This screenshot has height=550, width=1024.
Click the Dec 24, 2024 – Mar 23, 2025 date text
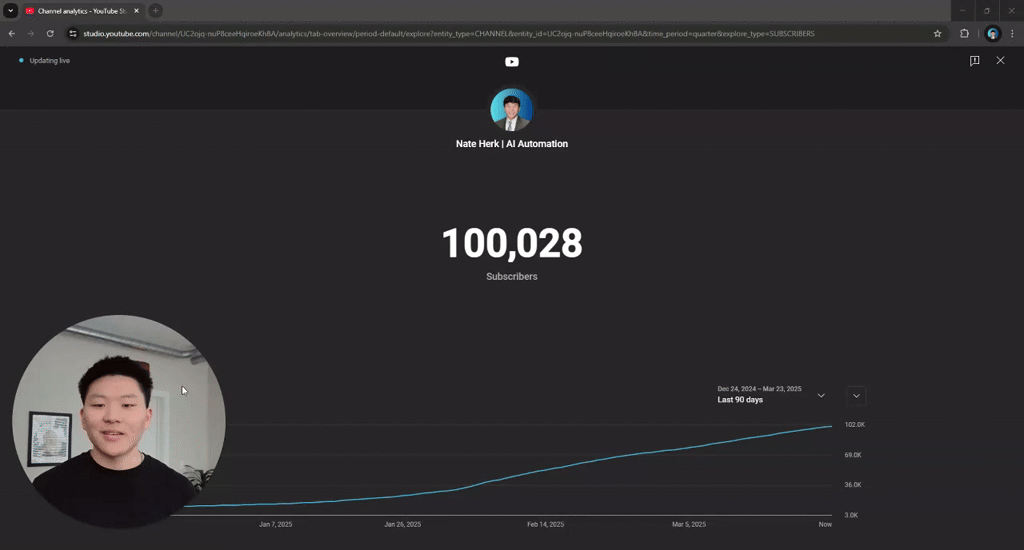[x=759, y=389]
